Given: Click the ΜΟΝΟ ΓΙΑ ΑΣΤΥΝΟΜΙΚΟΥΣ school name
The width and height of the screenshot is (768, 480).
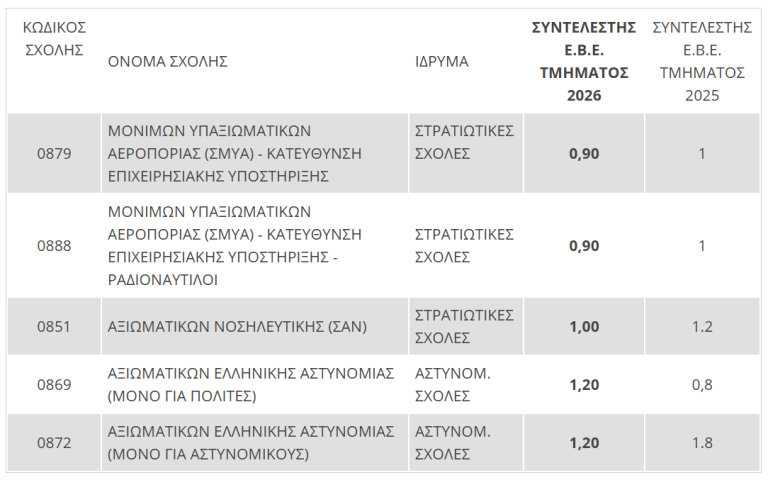Looking at the screenshot, I should tap(251, 443).
